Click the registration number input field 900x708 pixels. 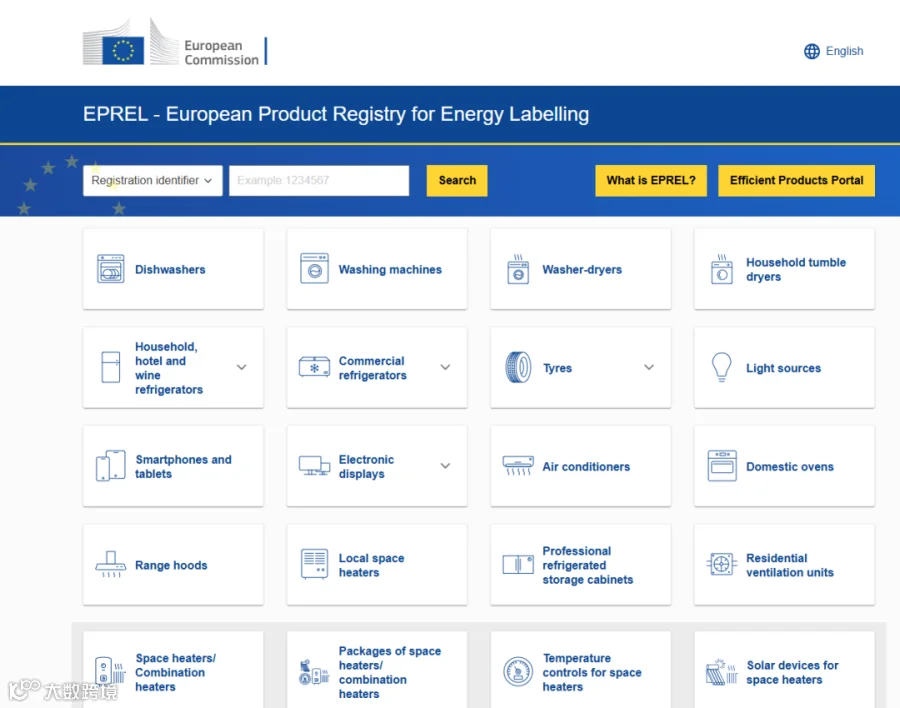pyautogui.click(x=319, y=180)
